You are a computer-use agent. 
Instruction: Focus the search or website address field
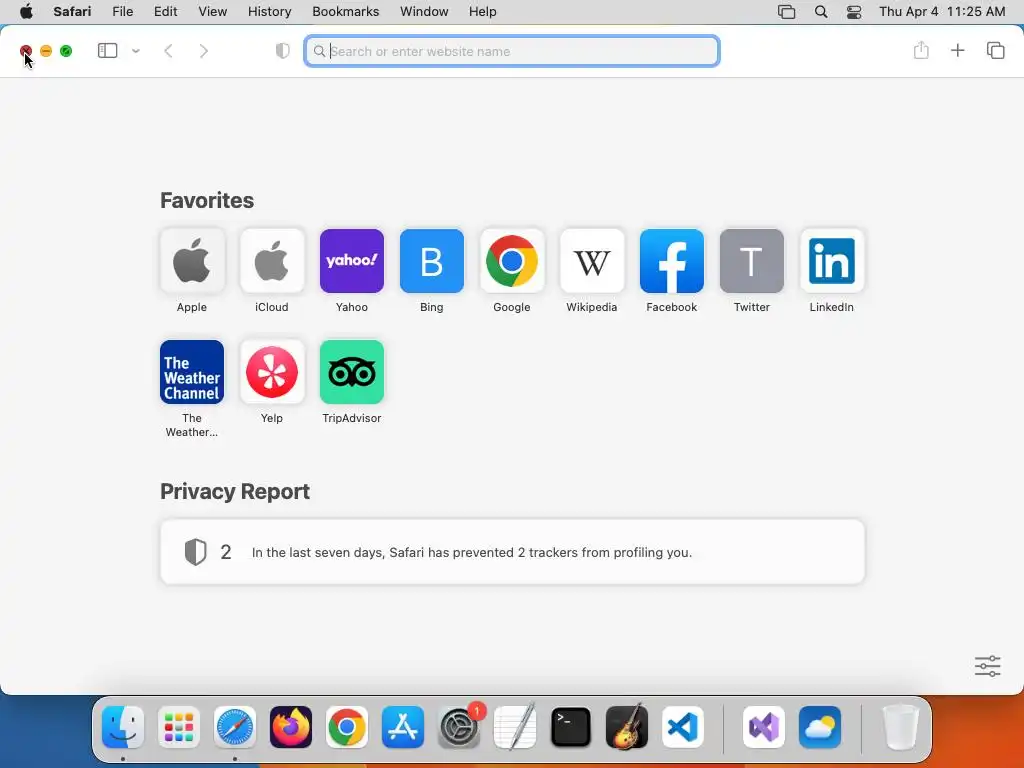(x=512, y=51)
